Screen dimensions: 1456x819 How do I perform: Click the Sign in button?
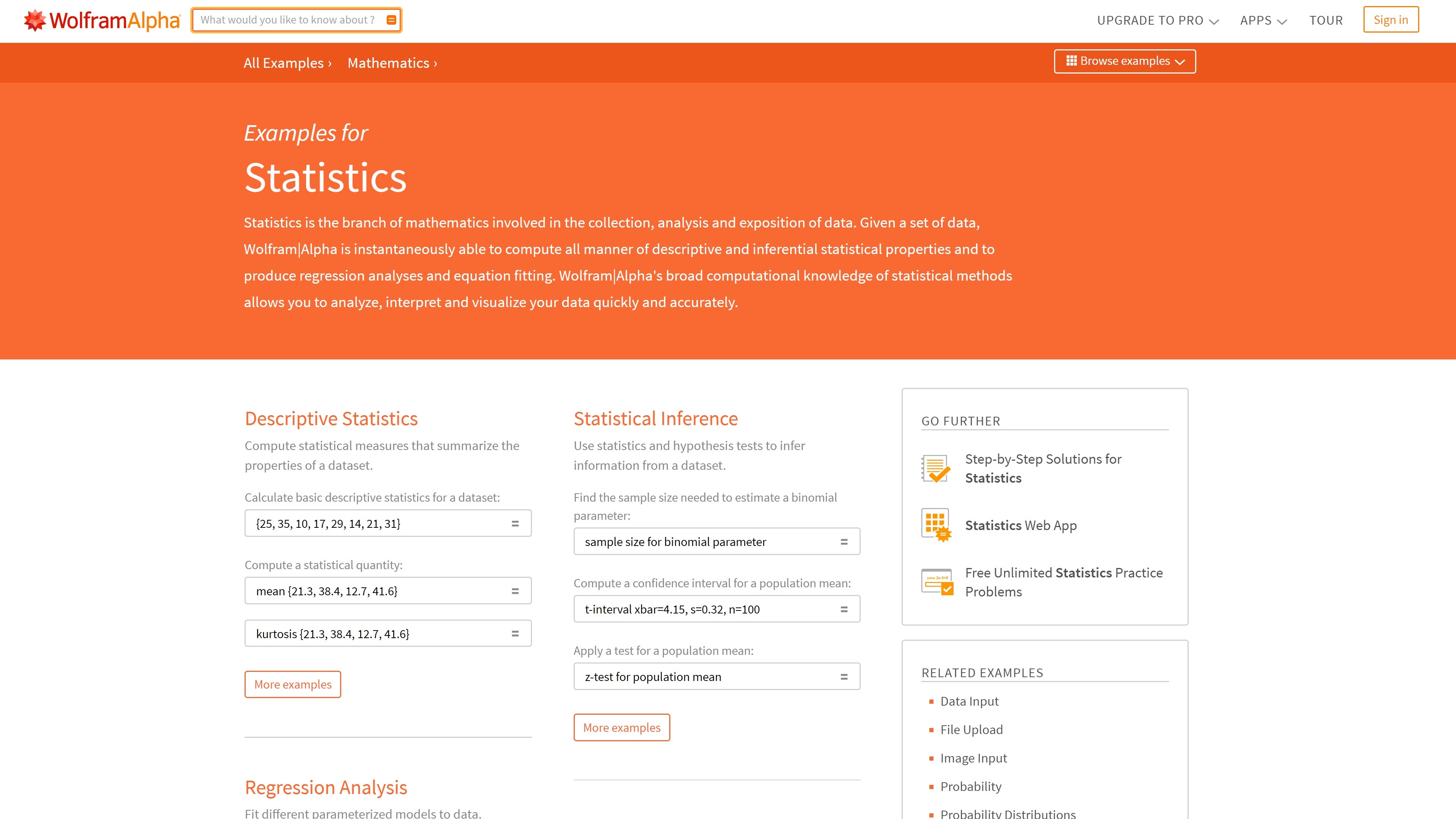pyautogui.click(x=1390, y=20)
